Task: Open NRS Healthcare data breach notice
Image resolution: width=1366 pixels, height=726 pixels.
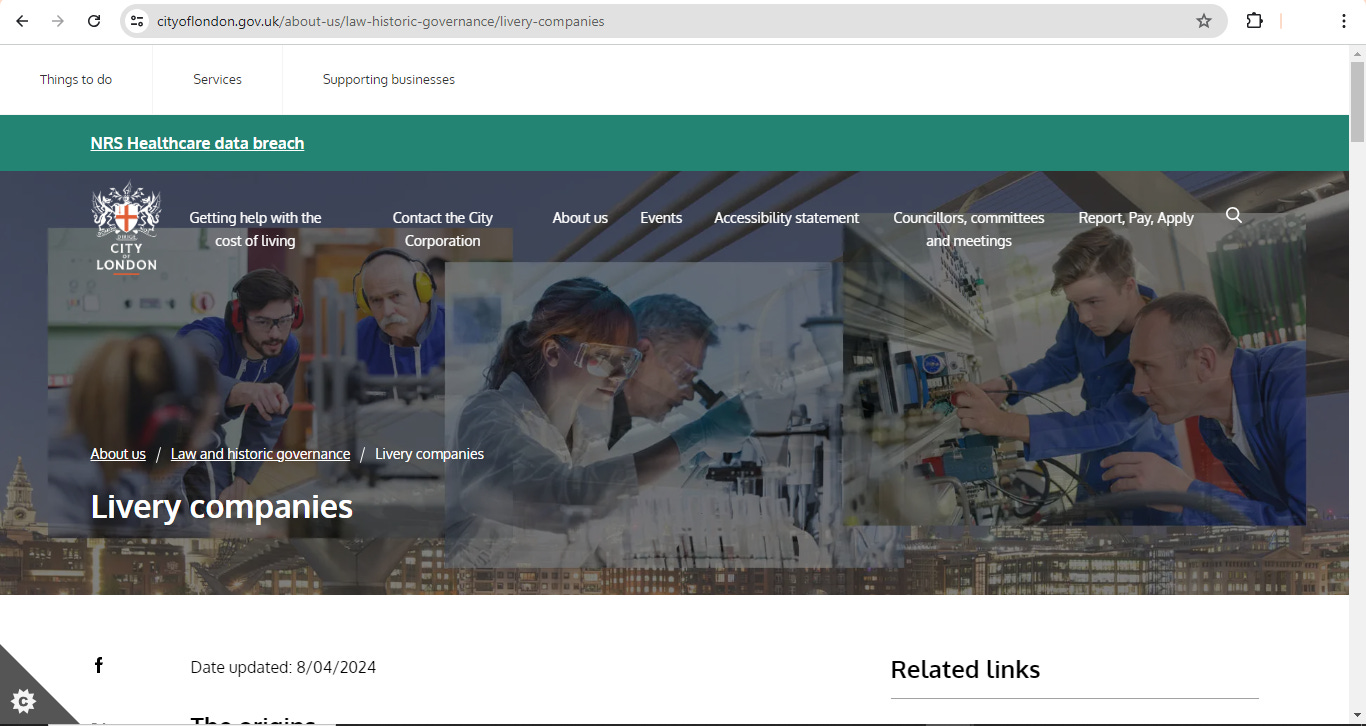Action: coord(197,143)
